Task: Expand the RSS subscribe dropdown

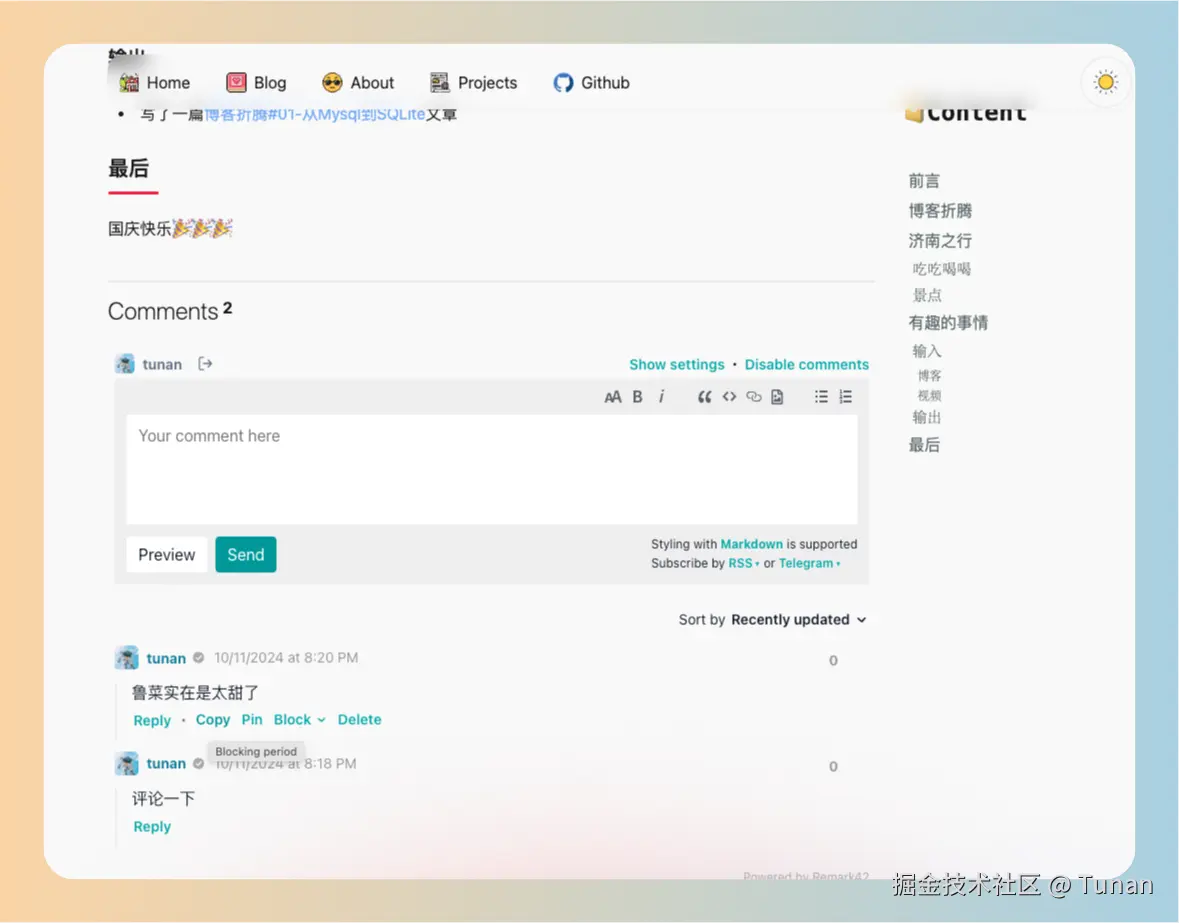Action: click(x=744, y=564)
